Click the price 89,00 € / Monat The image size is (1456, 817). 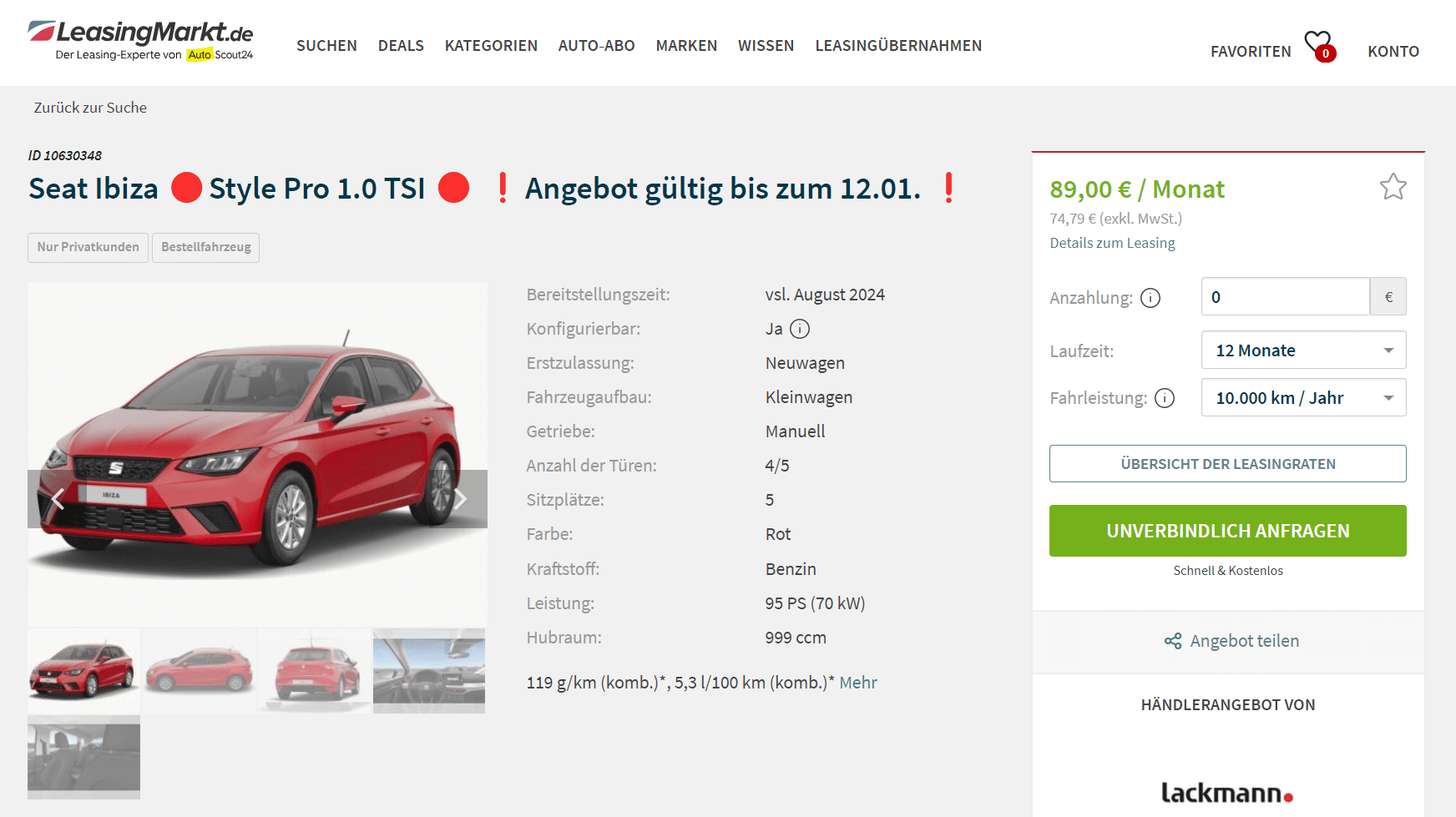[x=1137, y=189]
